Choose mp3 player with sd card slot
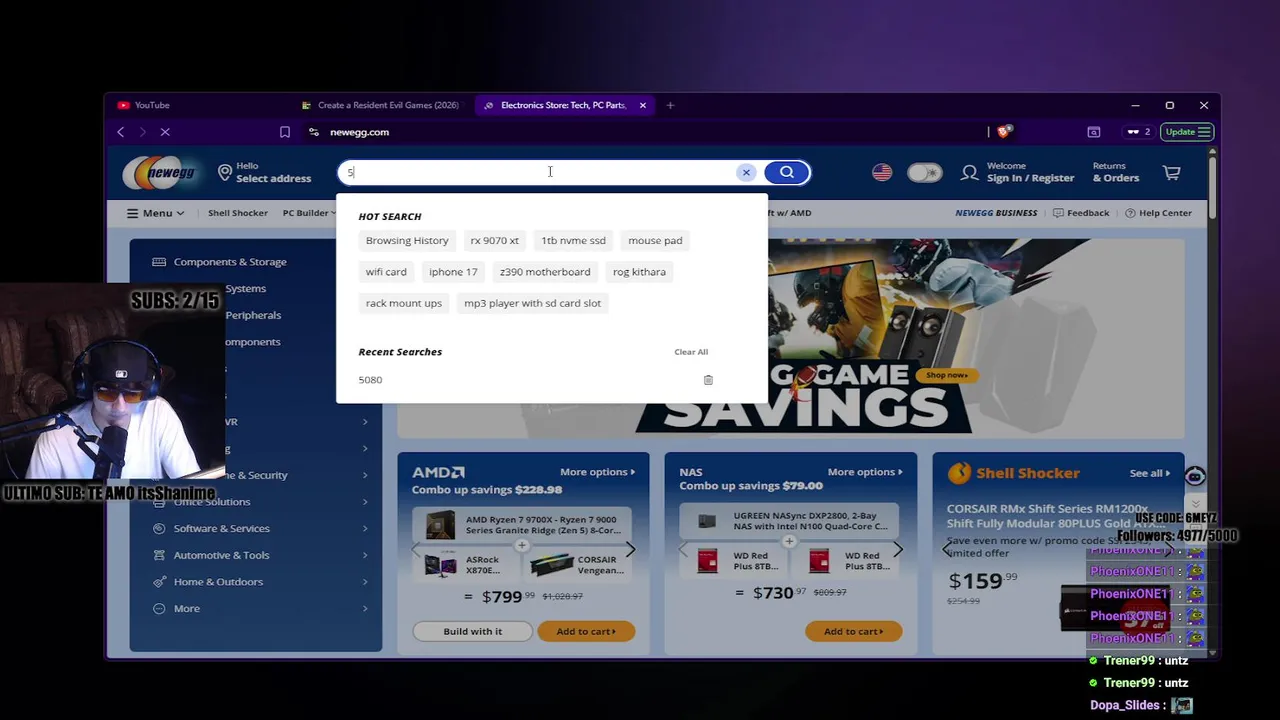Viewport: 1280px width, 720px height. [532, 303]
